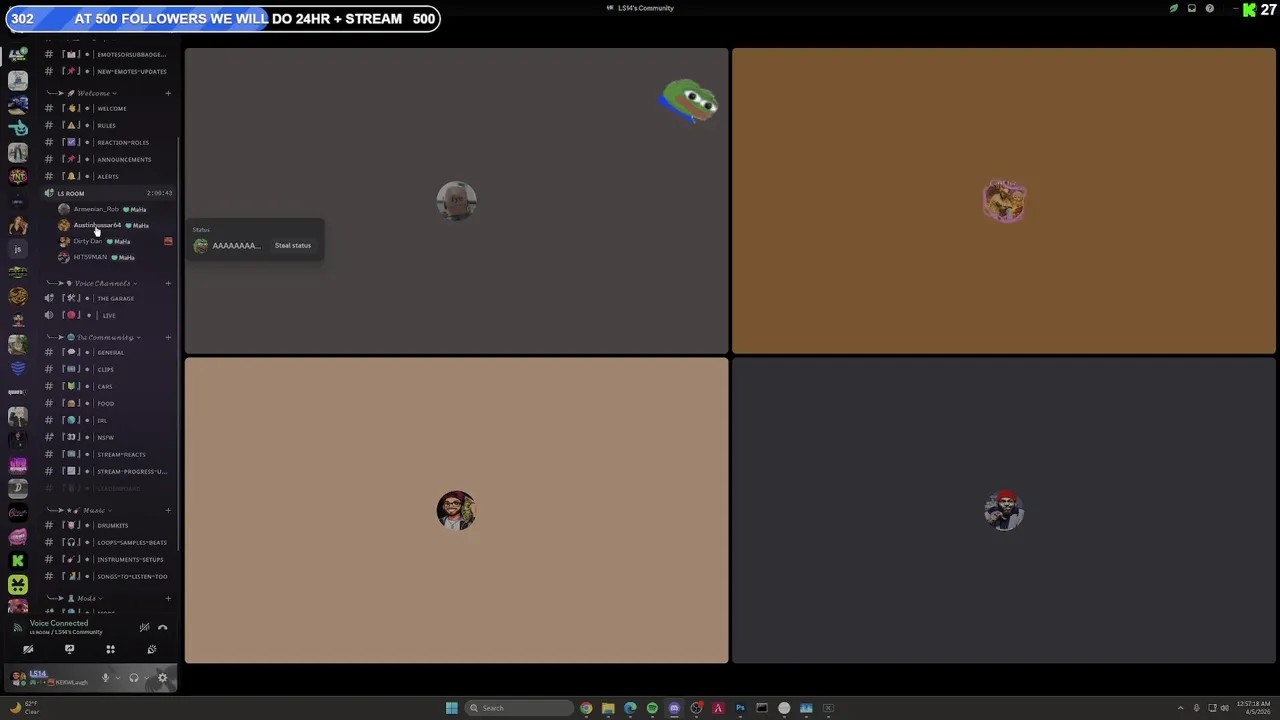Share your screen button

point(69,649)
